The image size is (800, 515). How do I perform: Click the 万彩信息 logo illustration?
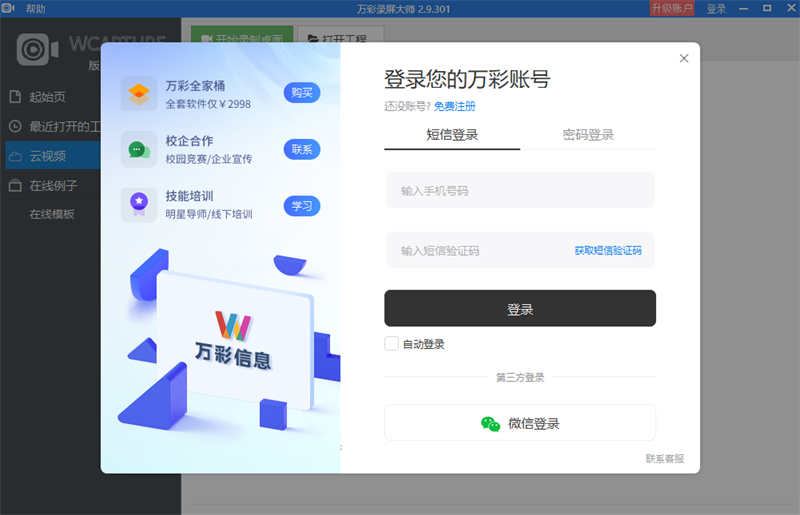pyautogui.click(x=233, y=340)
